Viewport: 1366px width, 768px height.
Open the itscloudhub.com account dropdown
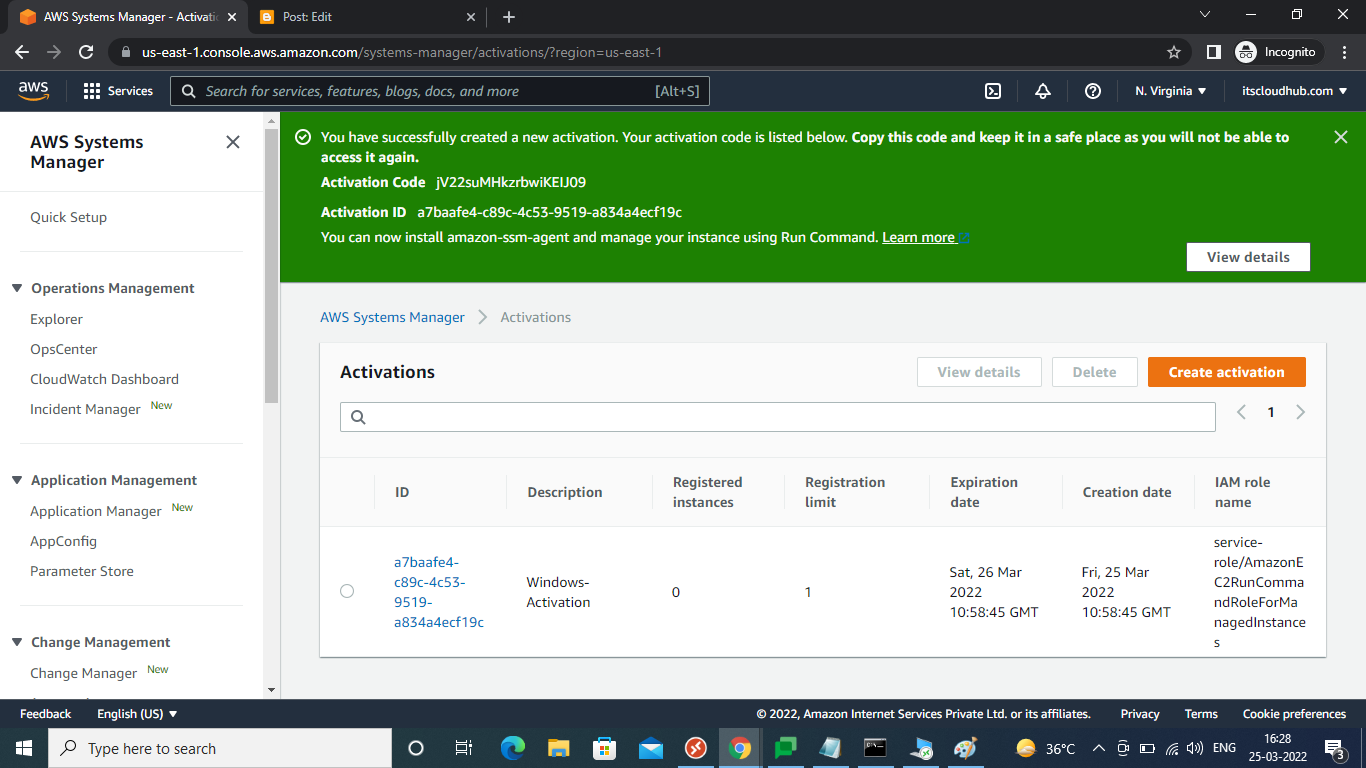[1293, 91]
